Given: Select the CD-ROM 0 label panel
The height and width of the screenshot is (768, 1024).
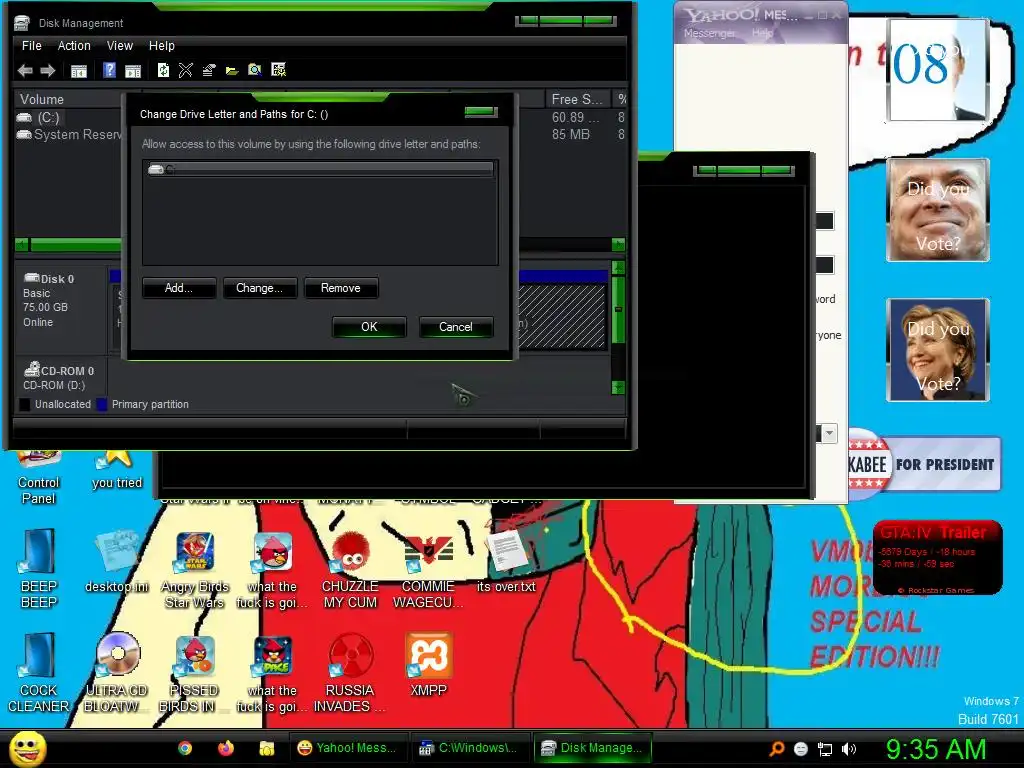Looking at the screenshot, I should [61, 376].
